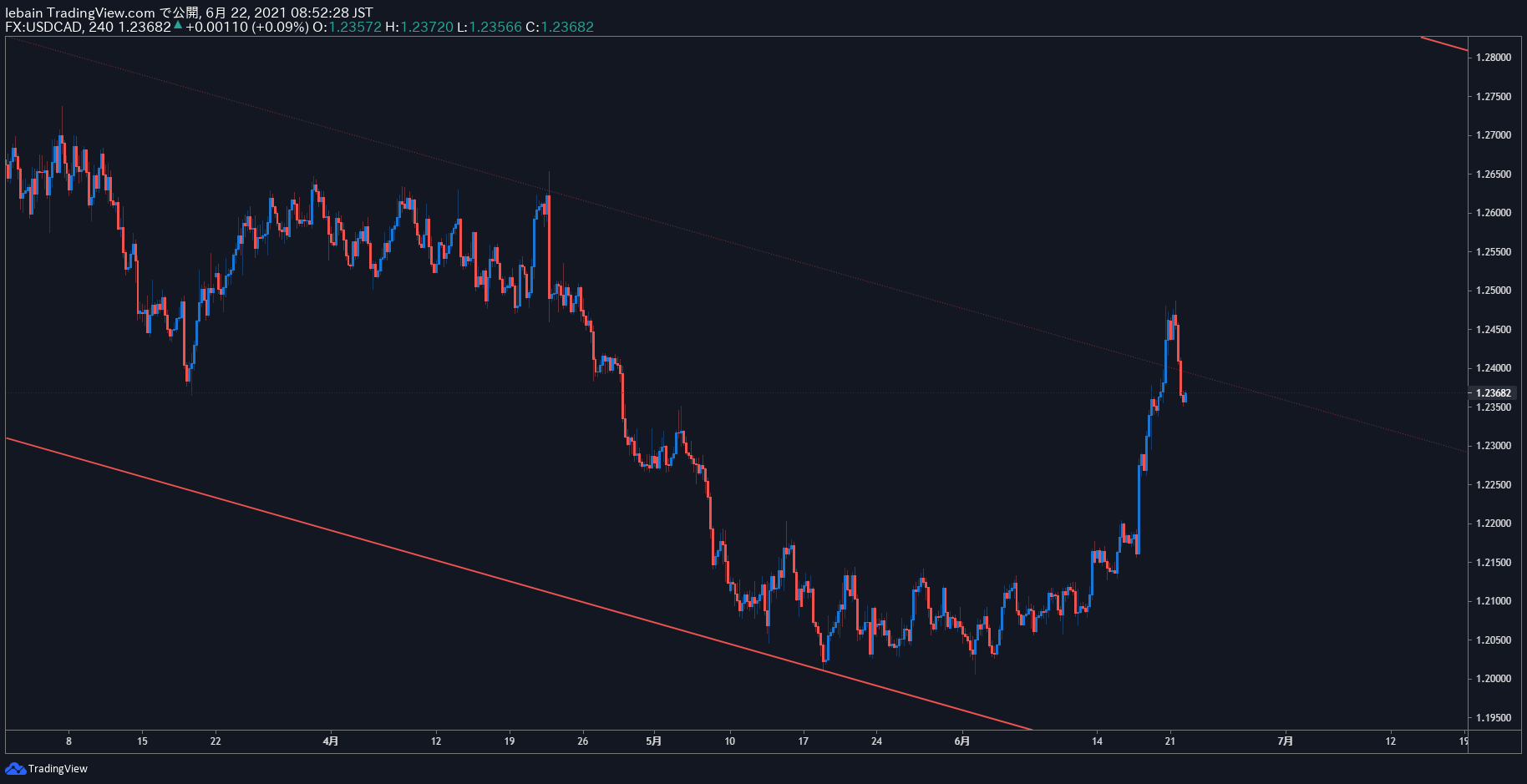Click the 1.22500 price axis label

1494,485
